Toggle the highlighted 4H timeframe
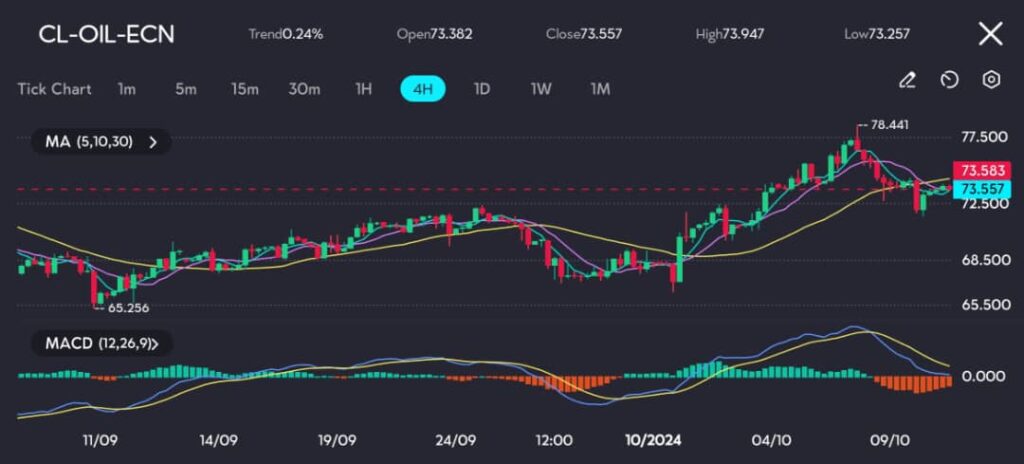1024x464 pixels. pos(423,89)
